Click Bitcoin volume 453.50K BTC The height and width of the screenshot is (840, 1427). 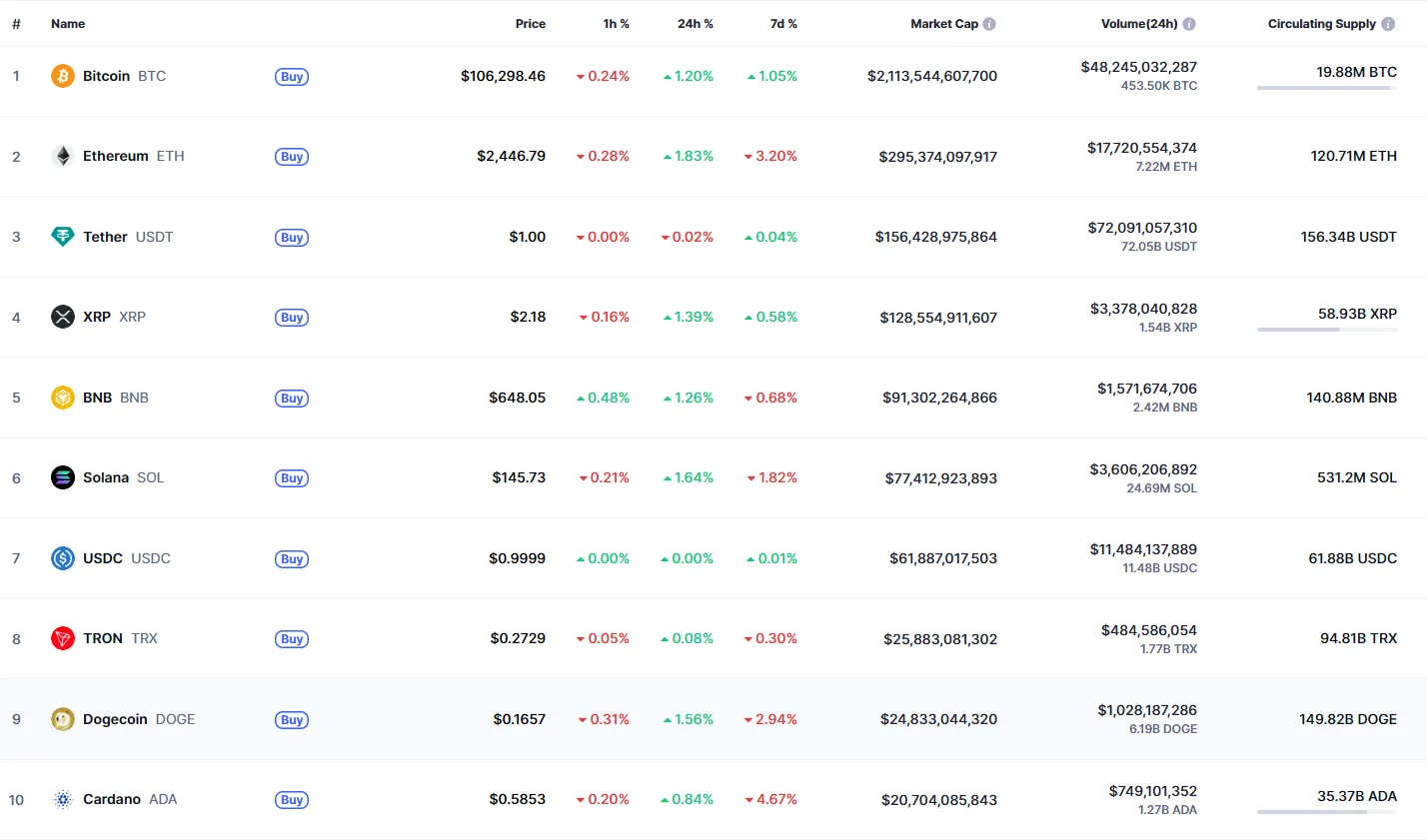click(1159, 86)
